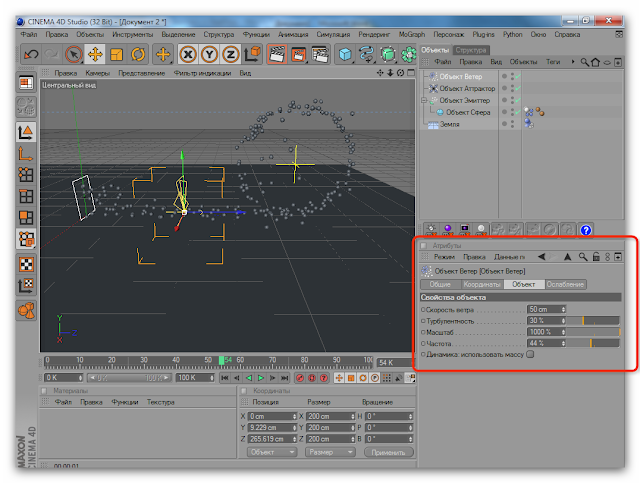Play the animation forward

coord(261,378)
